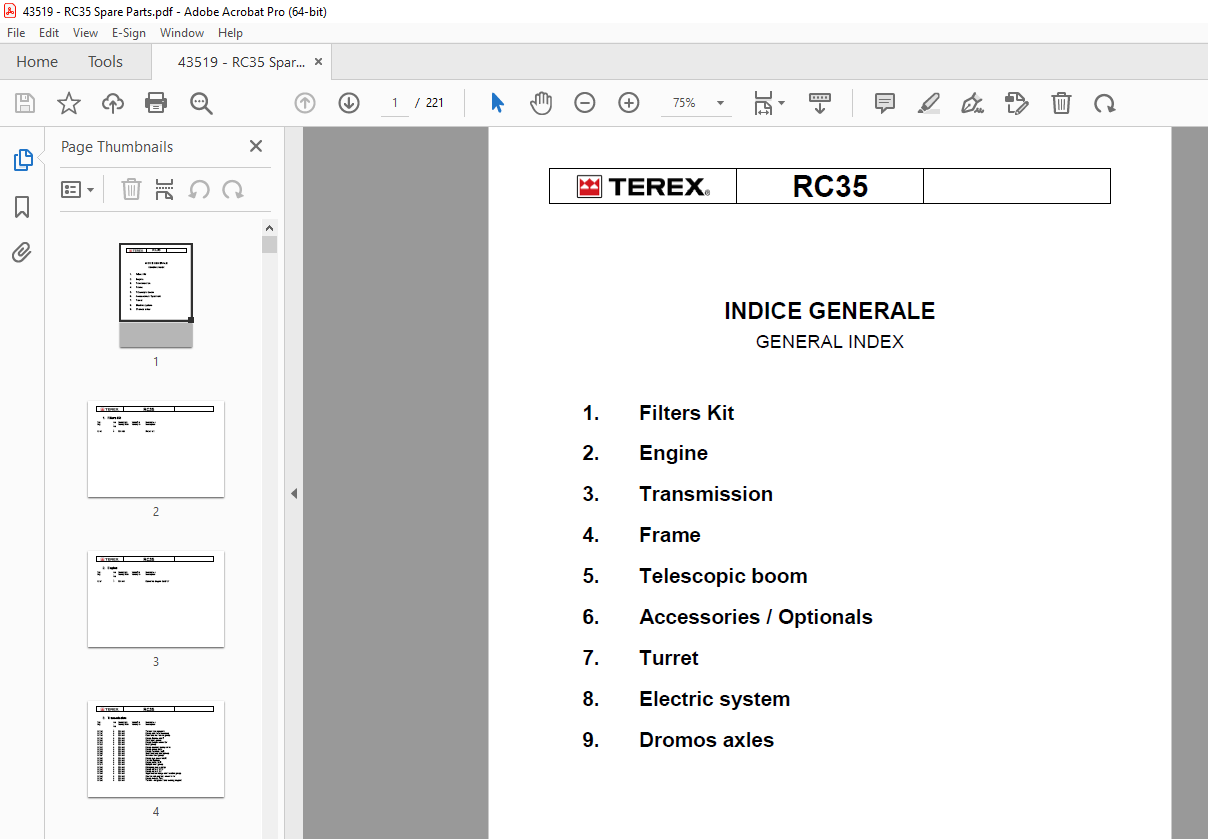
Task: Click 'Accessories / Optionals' index entry
Action: pyautogui.click(x=755, y=617)
